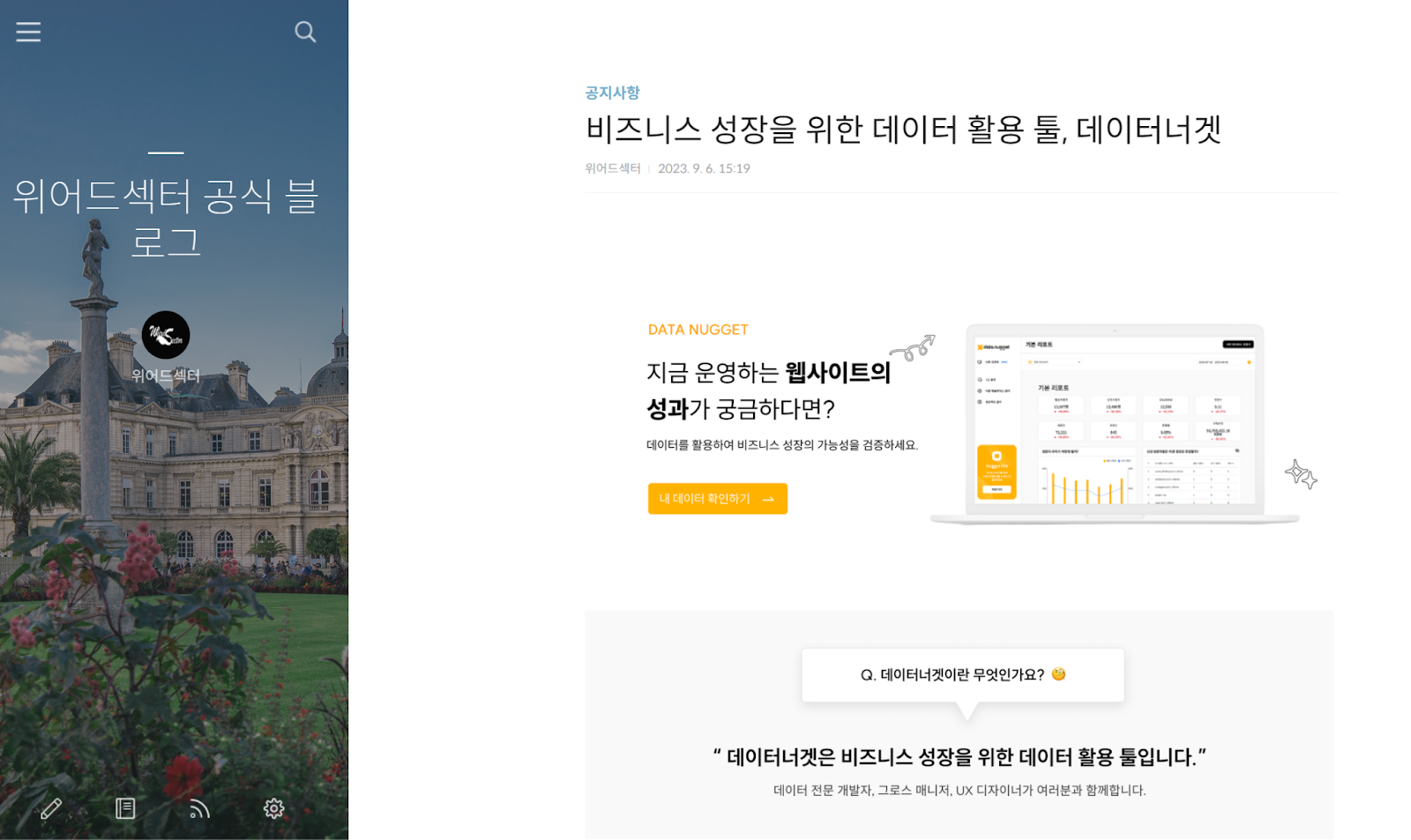This screenshot has width=1411, height=840.
Task: Open the settings gear icon
Action: tap(274, 808)
